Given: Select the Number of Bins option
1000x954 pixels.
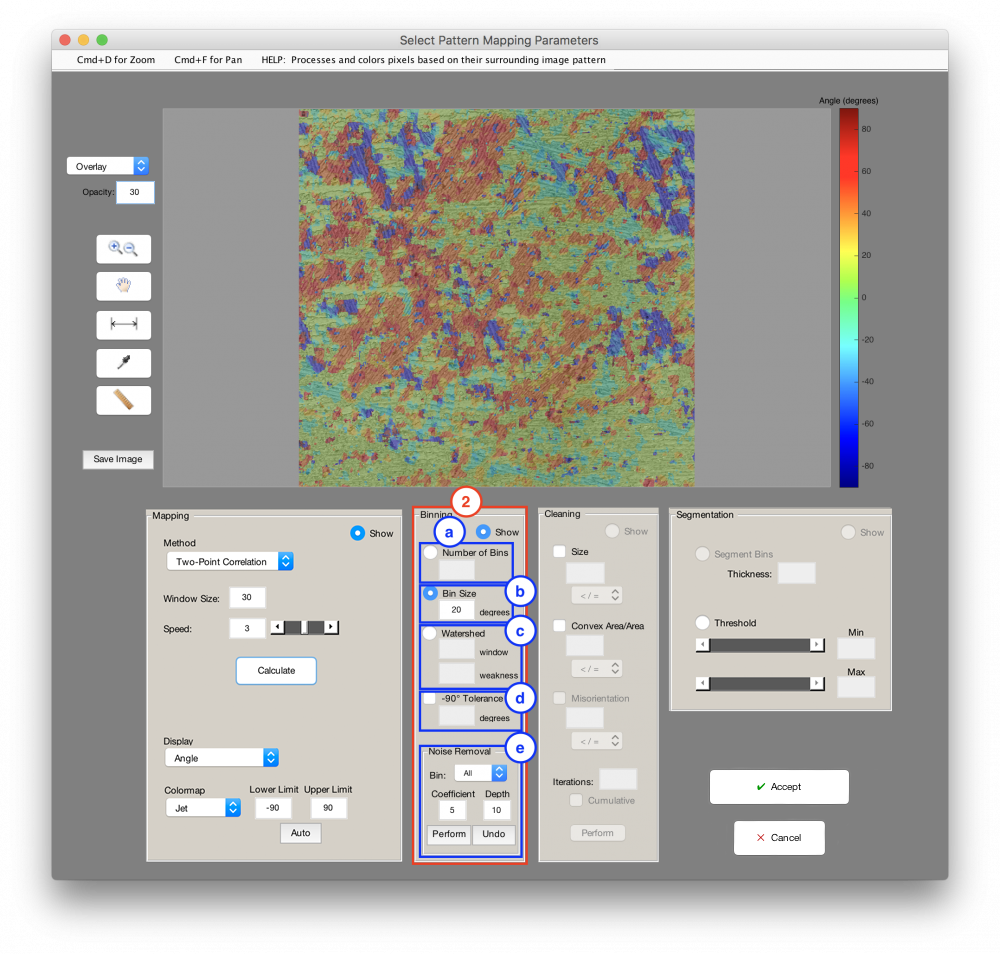Looking at the screenshot, I should click(430, 552).
